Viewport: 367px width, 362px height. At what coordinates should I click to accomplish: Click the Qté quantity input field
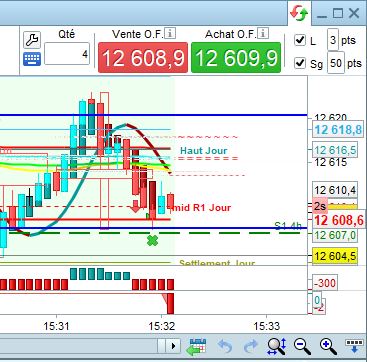coord(67,53)
